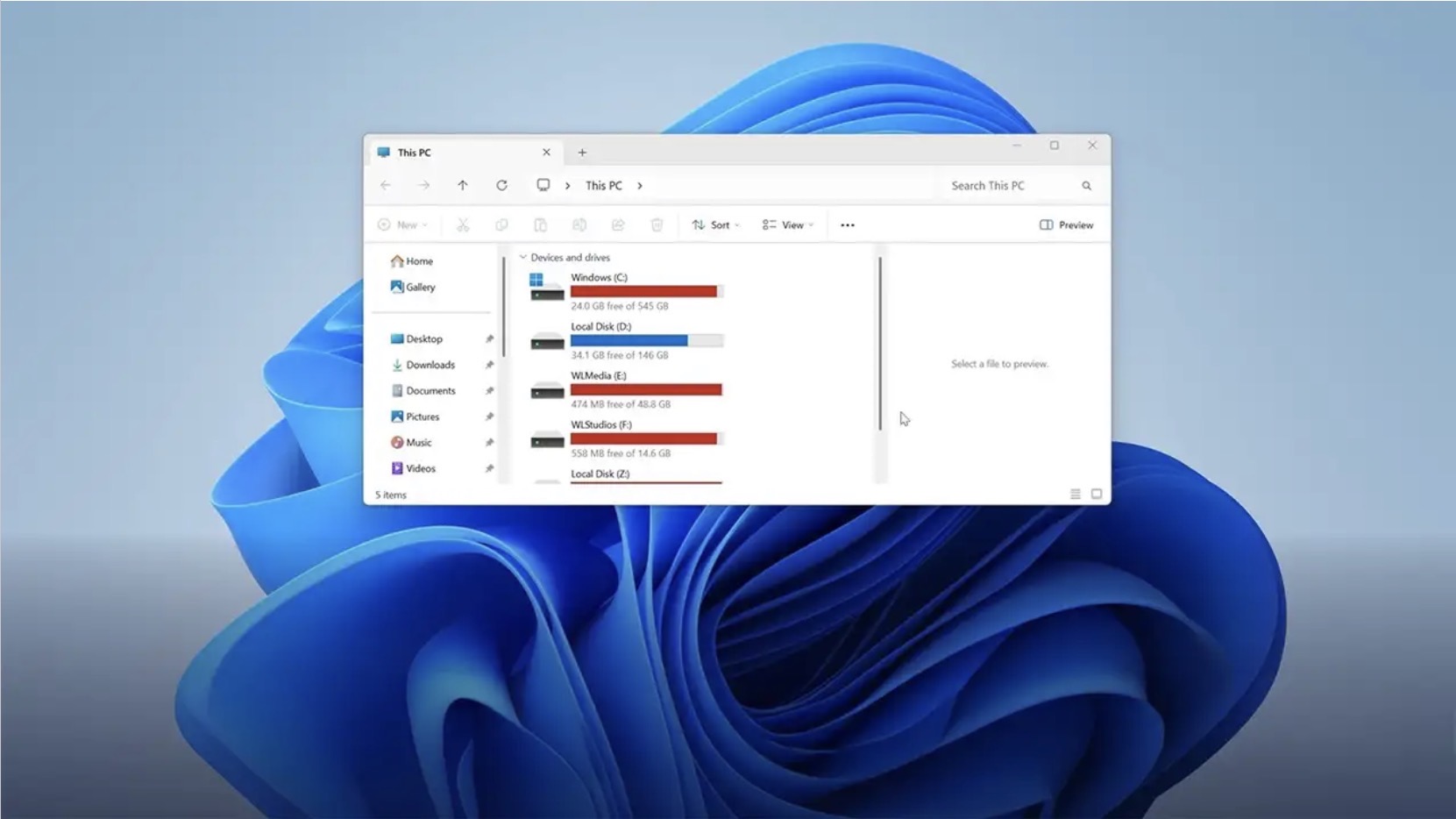This screenshot has width=1456, height=819.
Task: Open the View dropdown menu
Action: click(x=788, y=225)
